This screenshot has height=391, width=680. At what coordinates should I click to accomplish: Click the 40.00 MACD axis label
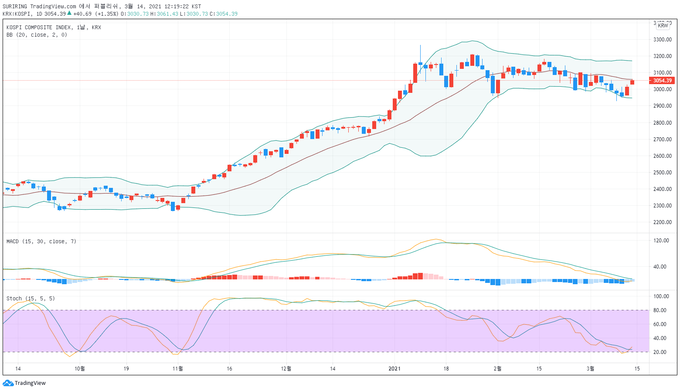pos(660,267)
